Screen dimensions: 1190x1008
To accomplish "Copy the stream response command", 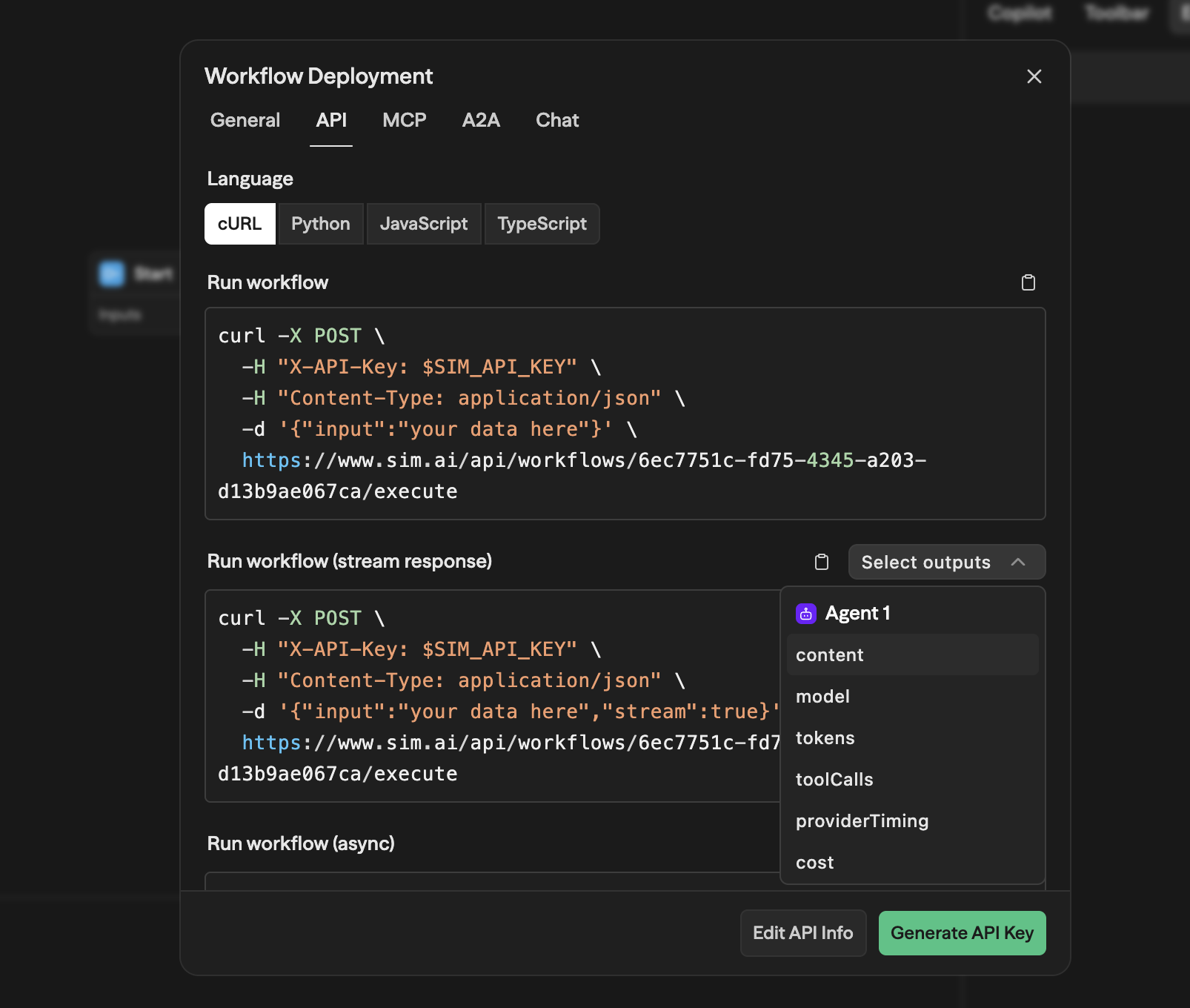I will (x=821, y=562).
